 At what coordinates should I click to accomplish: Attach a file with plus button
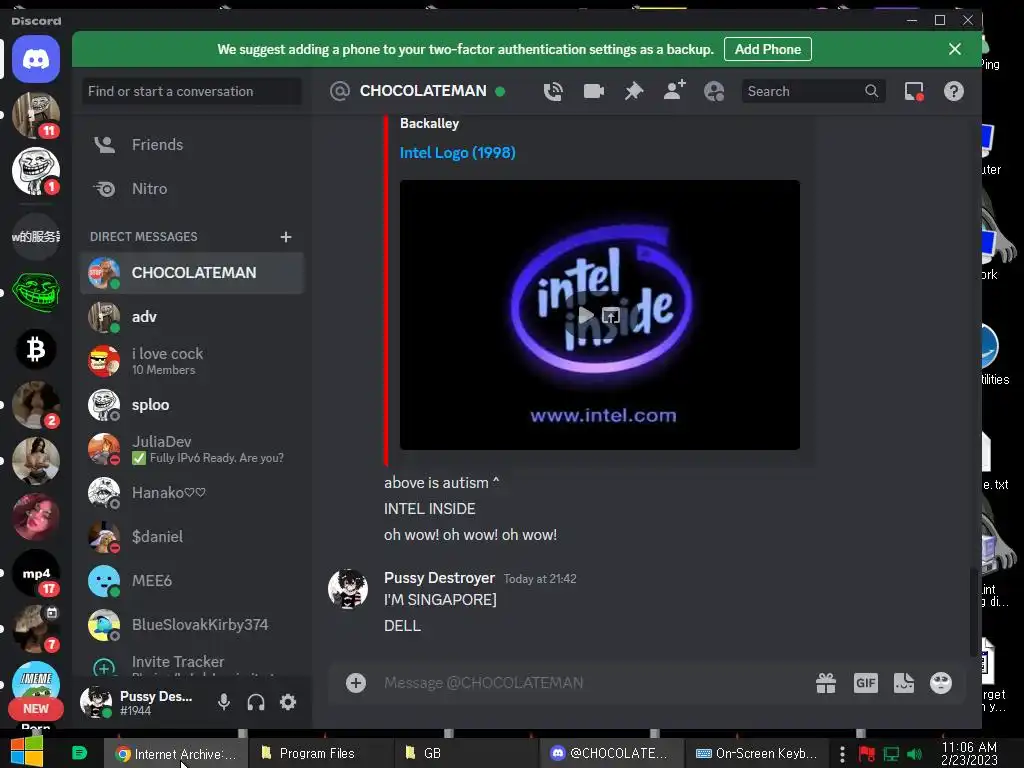coord(356,683)
